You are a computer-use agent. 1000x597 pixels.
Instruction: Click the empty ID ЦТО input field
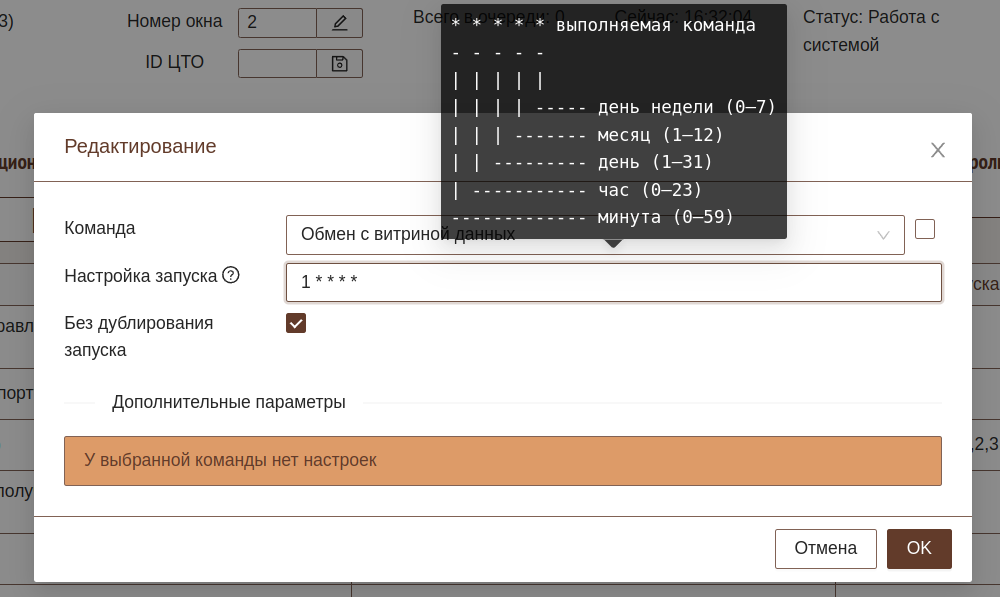coord(277,63)
